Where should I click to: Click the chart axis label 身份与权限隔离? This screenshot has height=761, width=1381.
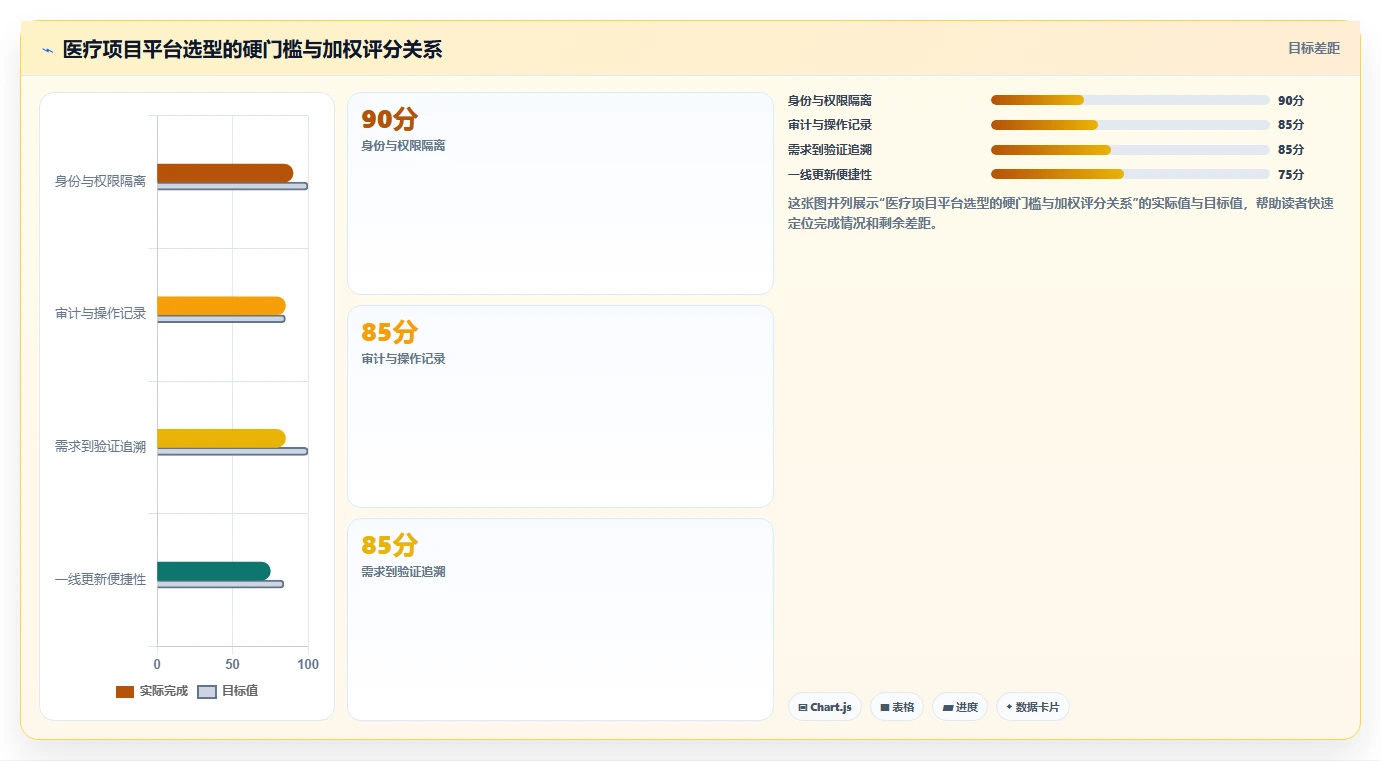point(100,181)
